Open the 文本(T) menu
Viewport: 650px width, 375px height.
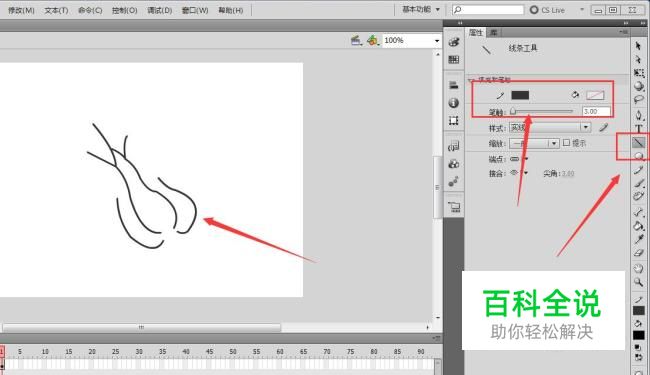(56, 10)
